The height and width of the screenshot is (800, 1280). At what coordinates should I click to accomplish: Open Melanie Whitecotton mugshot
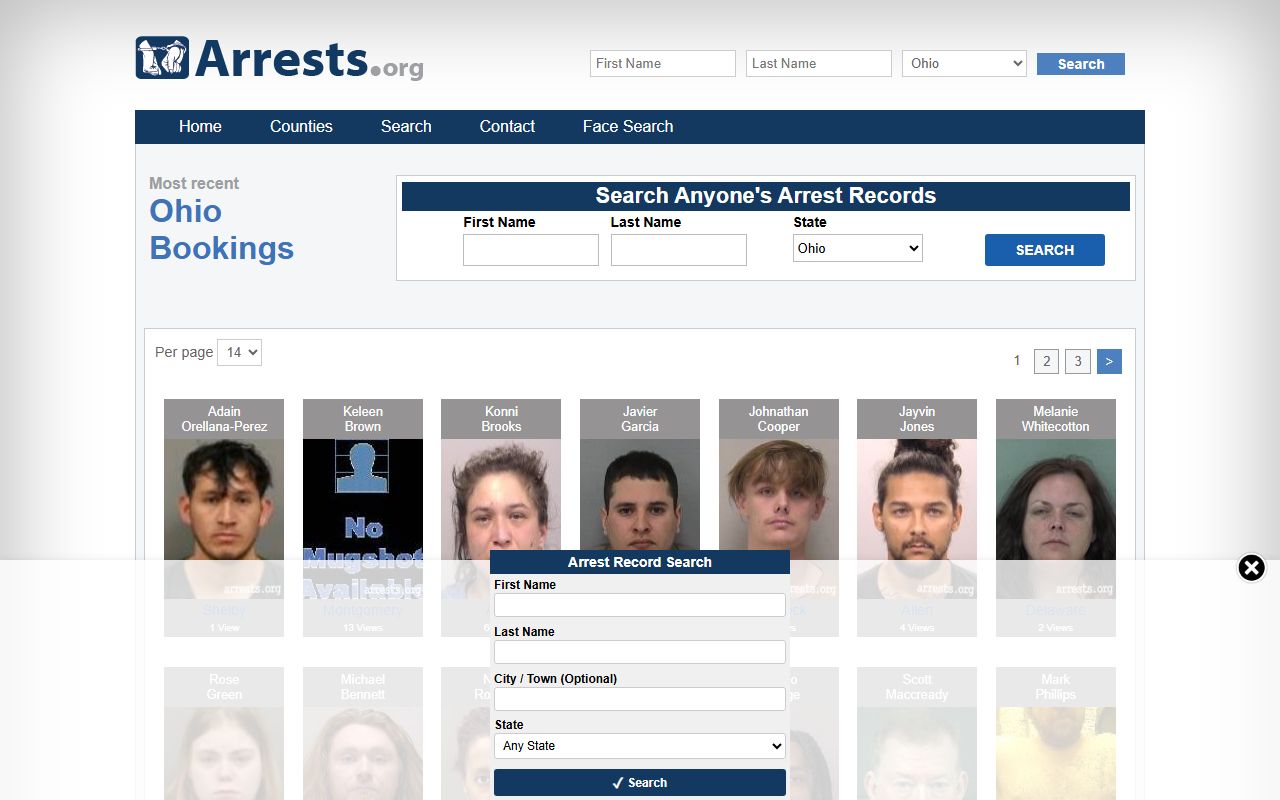pos(1056,518)
